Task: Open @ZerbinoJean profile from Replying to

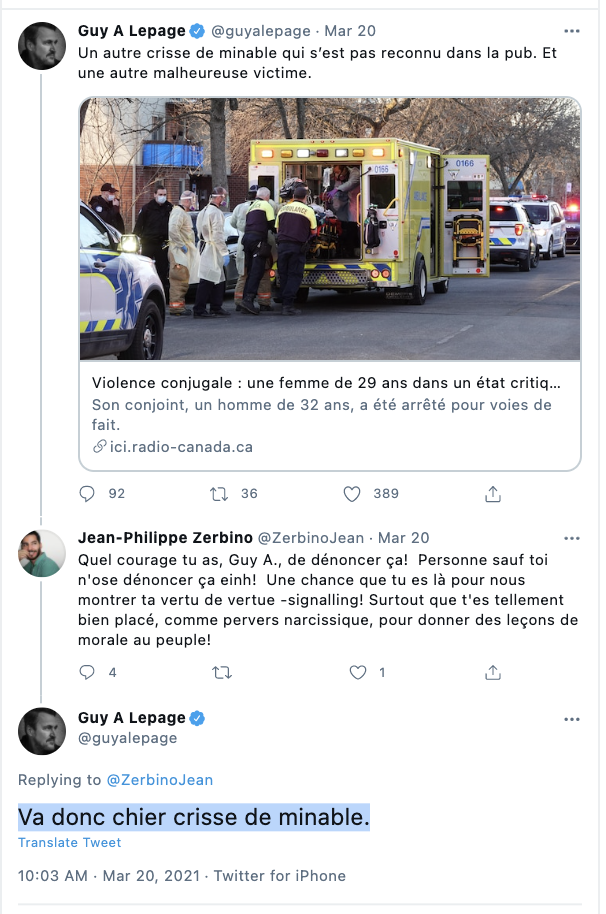Action: click(x=160, y=780)
